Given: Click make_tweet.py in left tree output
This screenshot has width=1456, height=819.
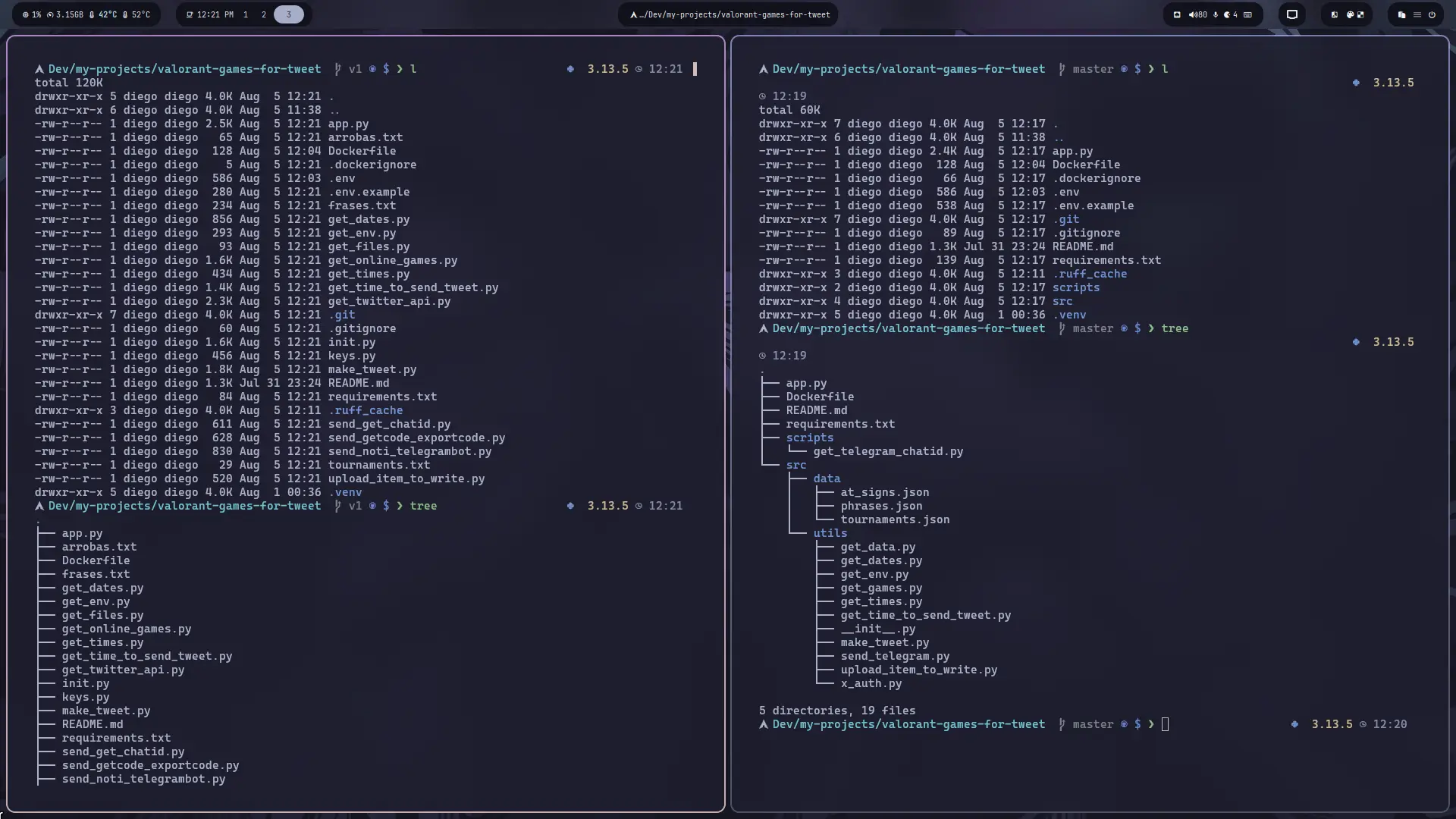Looking at the screenshot, I should click(106, 711).
